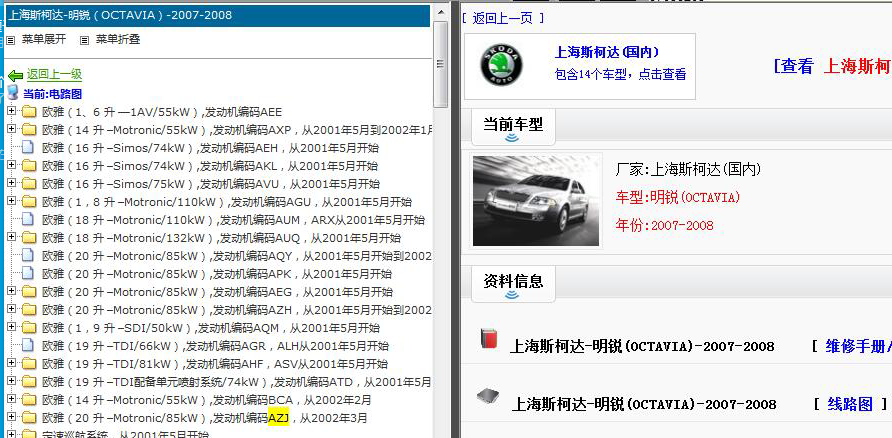
Task: Open the 资料信息 section tab
Action: click(x=513, y=283)
